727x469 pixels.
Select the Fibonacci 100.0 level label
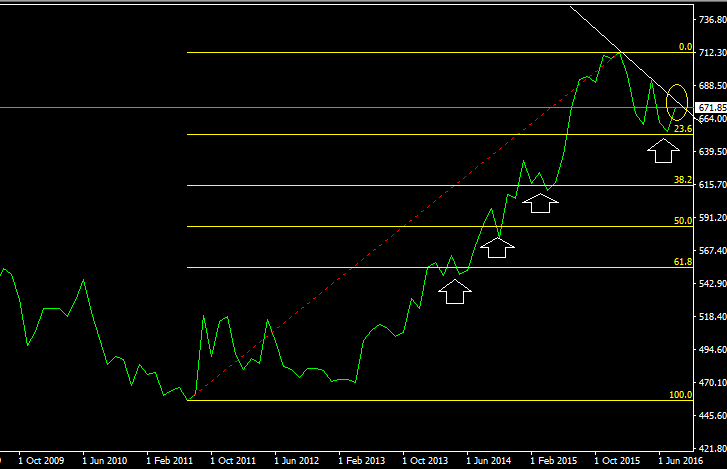coord(681,395)
